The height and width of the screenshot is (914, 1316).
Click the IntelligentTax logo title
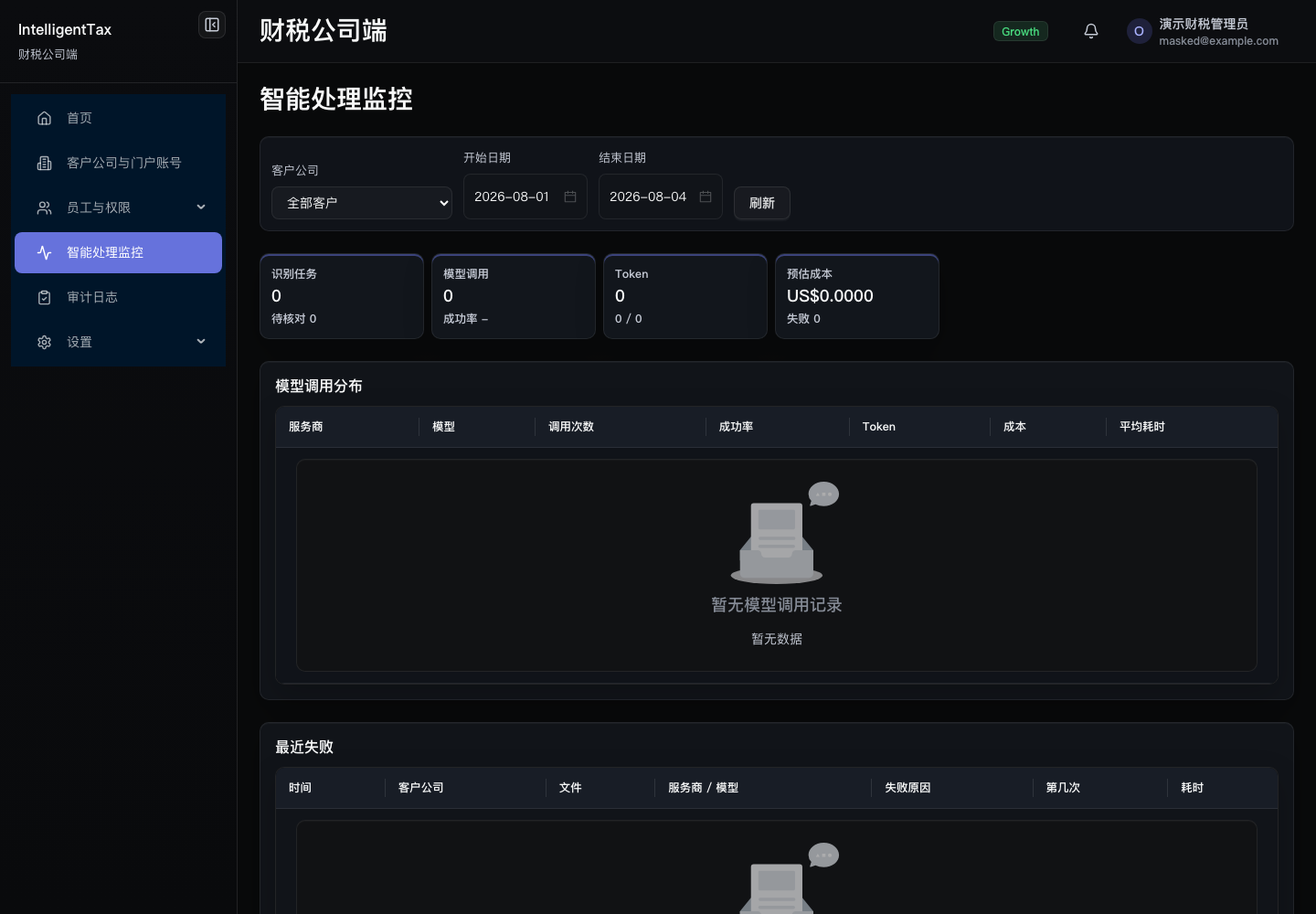coord(65,29)
